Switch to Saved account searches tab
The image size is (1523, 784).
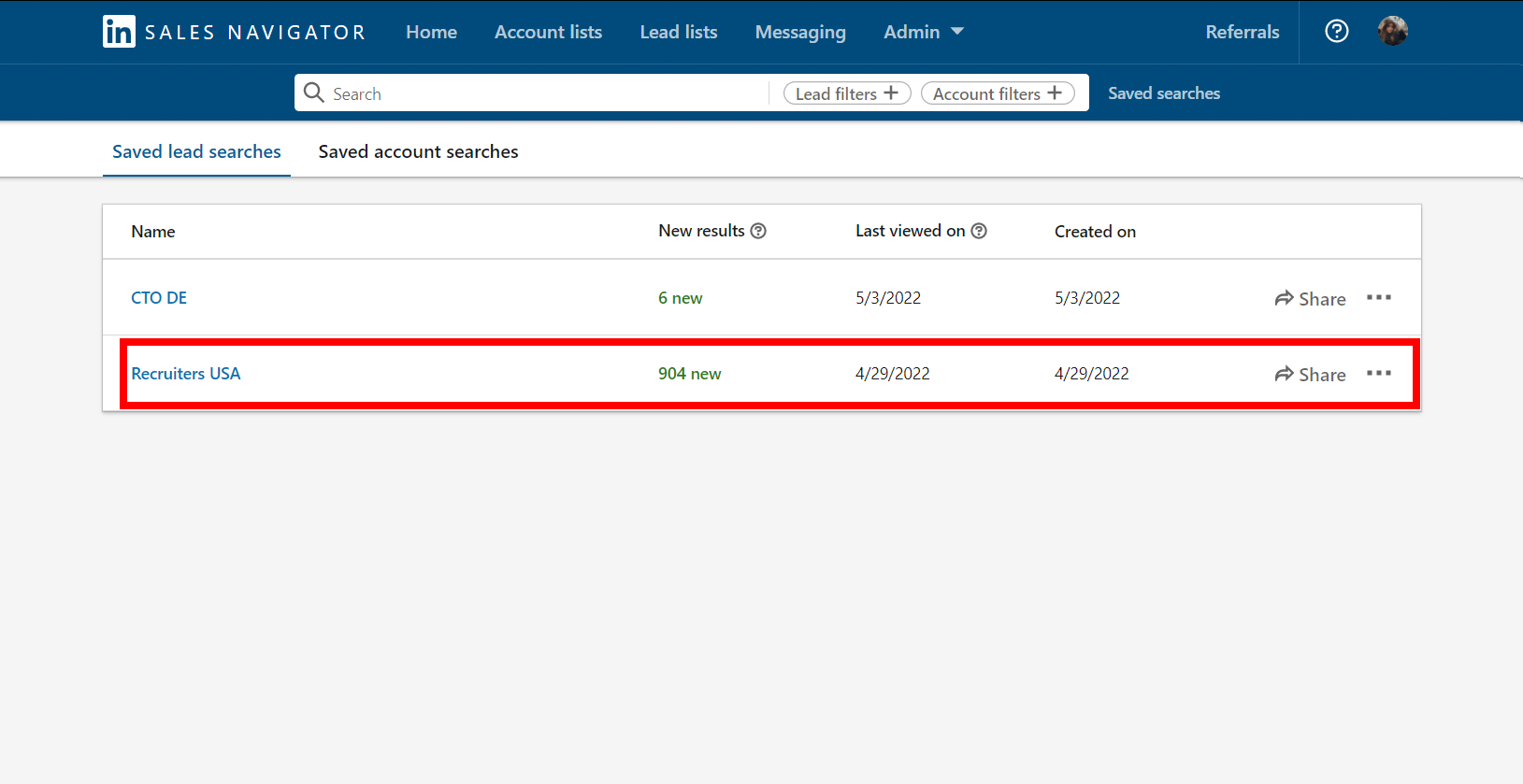pyautogui.click(x=418, y=151)
